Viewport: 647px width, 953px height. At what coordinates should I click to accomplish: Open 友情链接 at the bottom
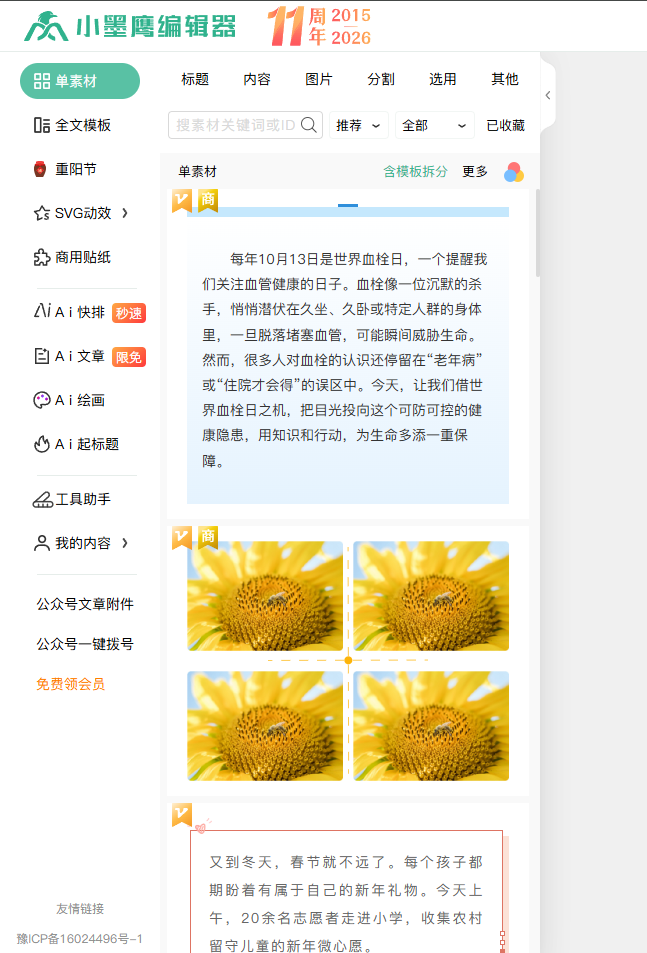coord(80,909)
